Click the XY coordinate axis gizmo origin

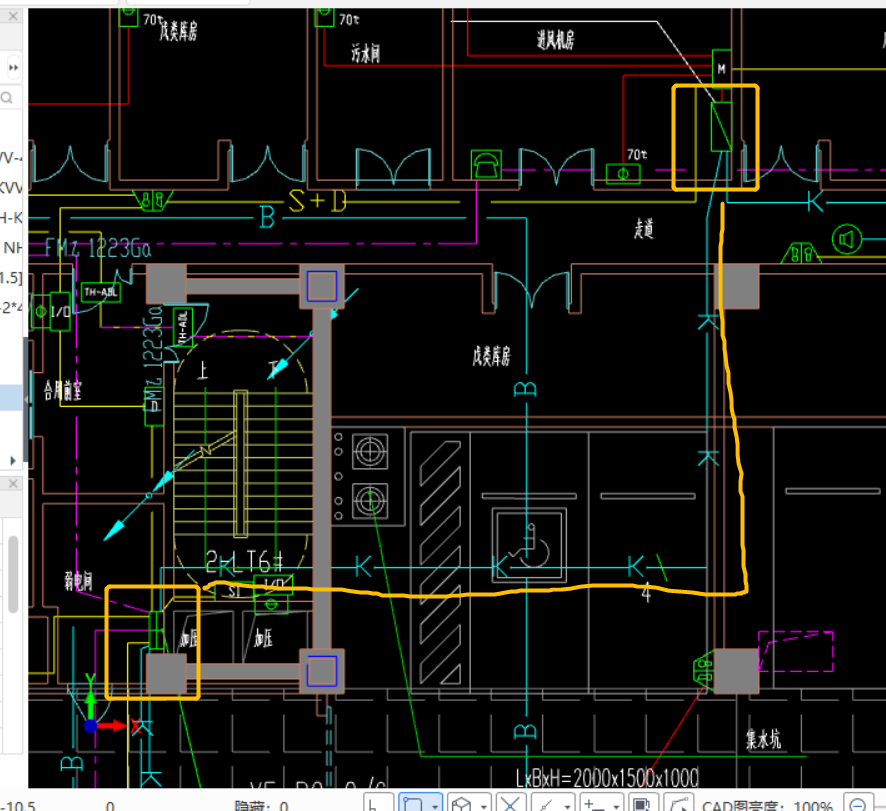(91, 726)
